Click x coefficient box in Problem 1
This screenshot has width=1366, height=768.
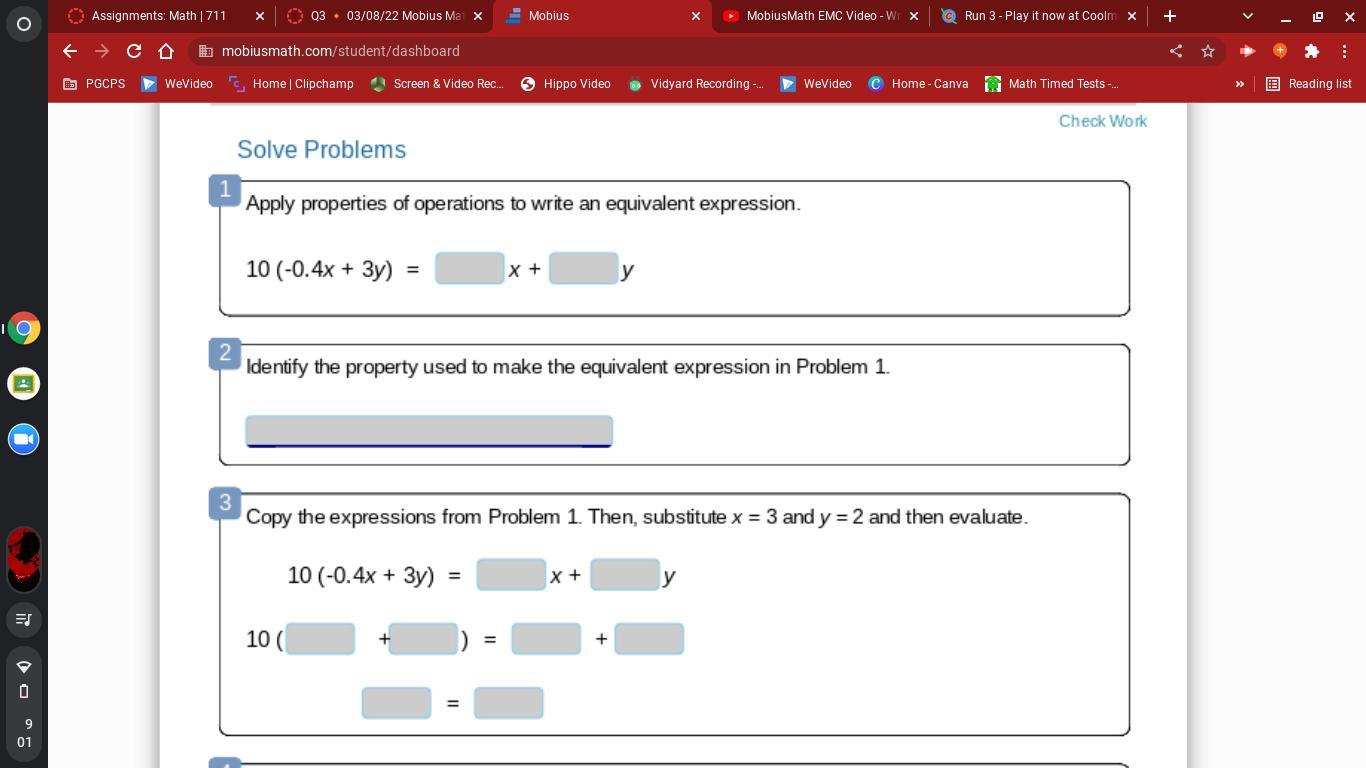point(469,268)
